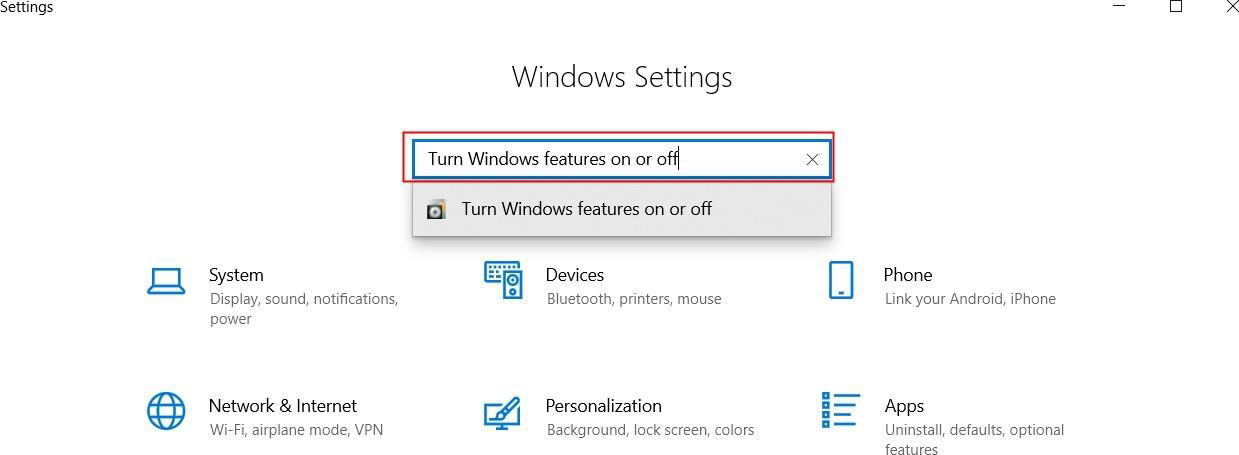The image size is (1239, 455).
Task: Go to Devices settings label
Action: click(x=575, y=275)
